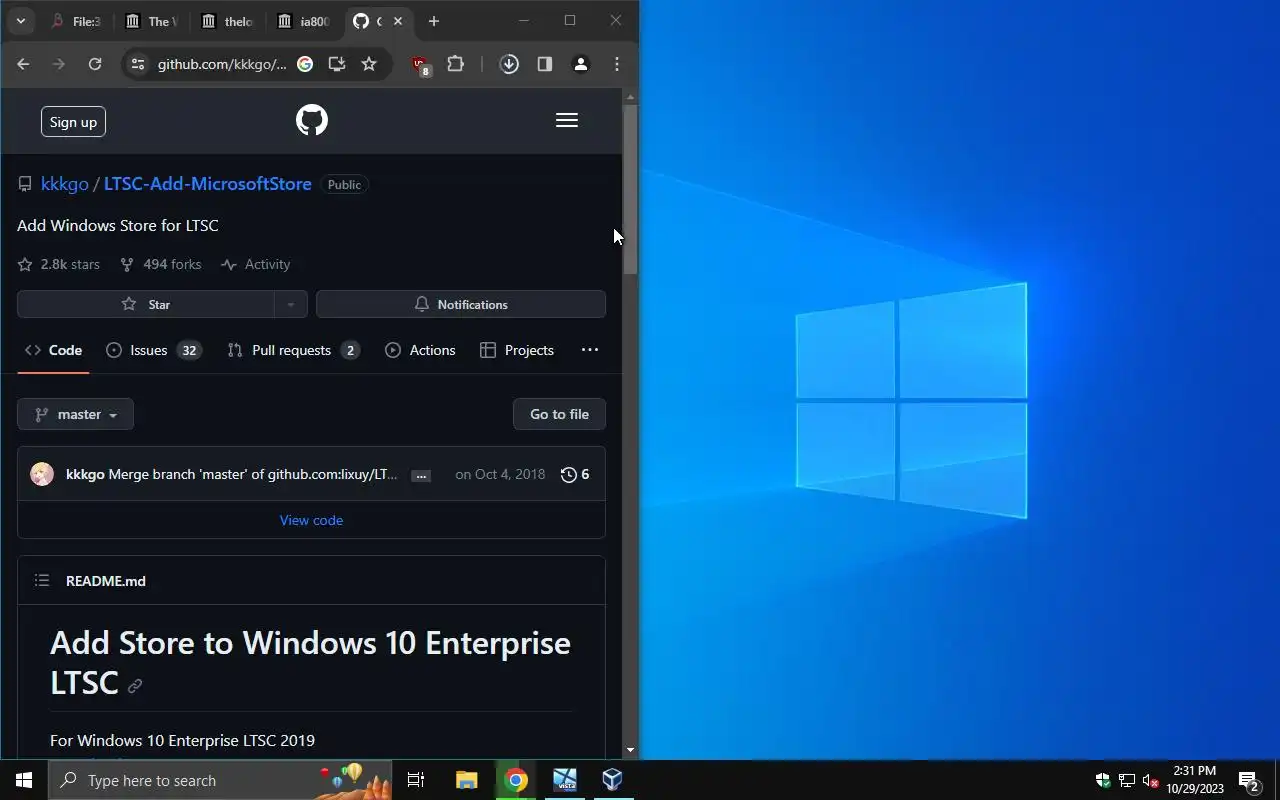
Task: Toggle the Chrome side panel
Action: (x=545, y=64)
